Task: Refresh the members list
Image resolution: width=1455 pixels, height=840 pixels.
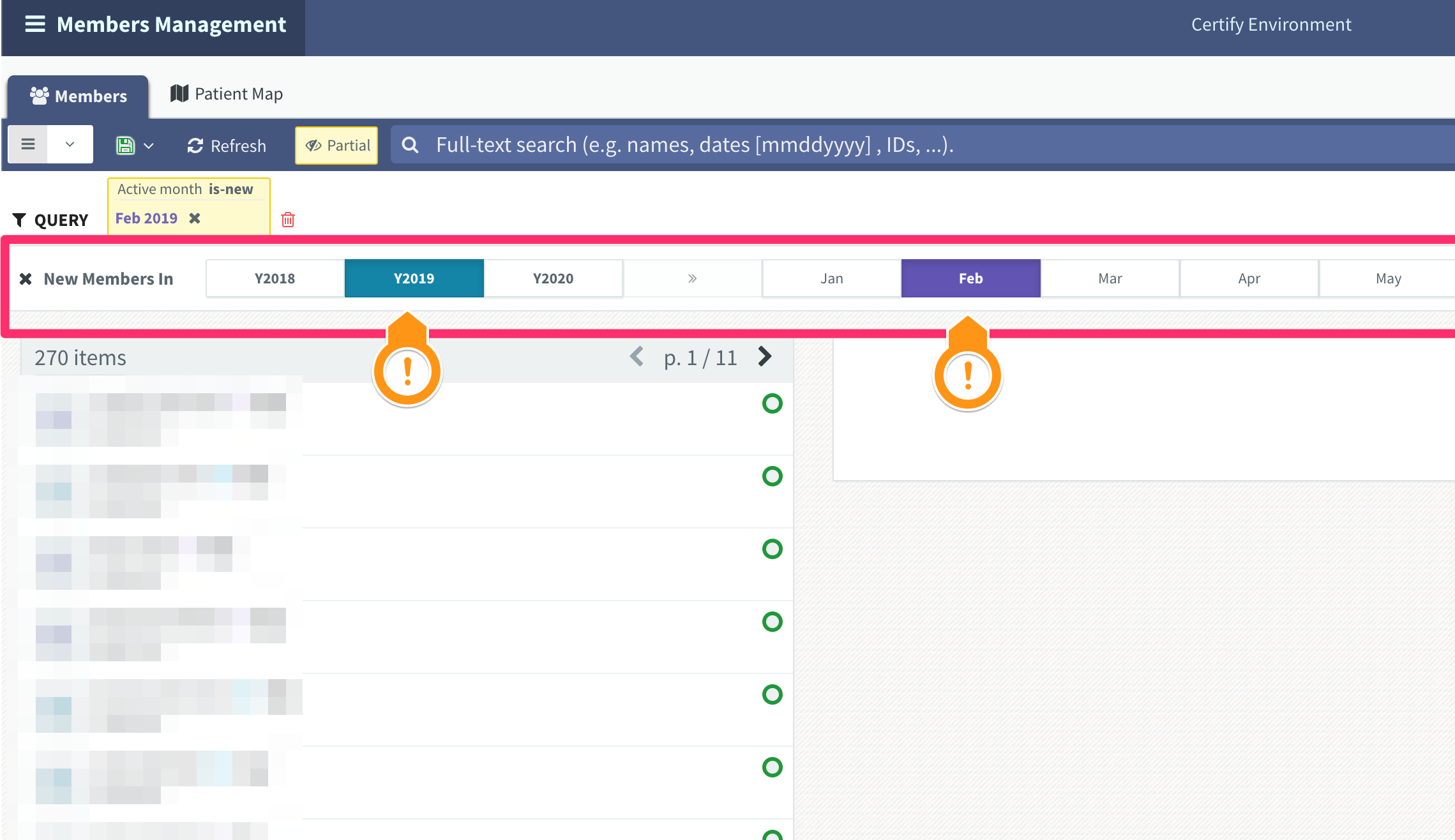Action: point(227,146)
